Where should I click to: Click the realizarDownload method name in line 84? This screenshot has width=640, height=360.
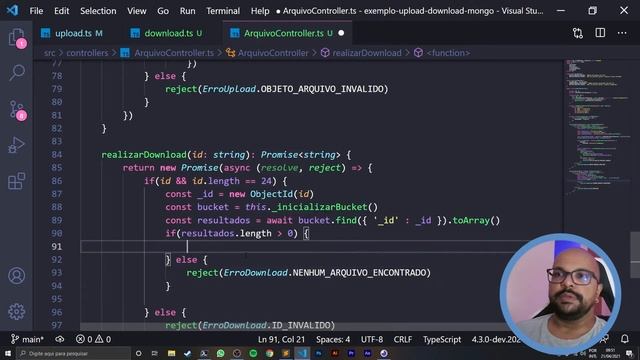[144, 155]
